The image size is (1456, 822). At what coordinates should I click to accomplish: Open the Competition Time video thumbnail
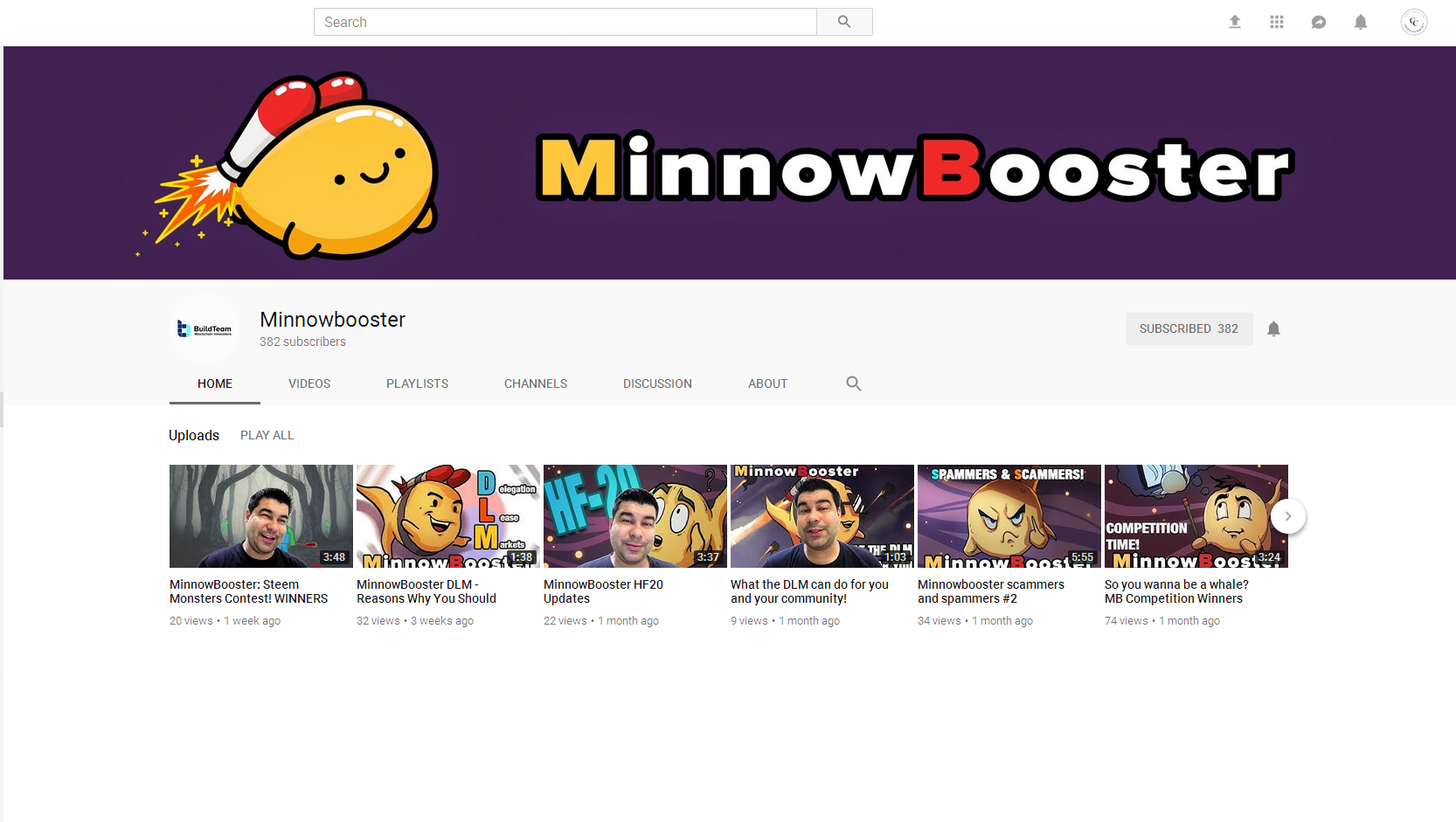click(1196, 516)
